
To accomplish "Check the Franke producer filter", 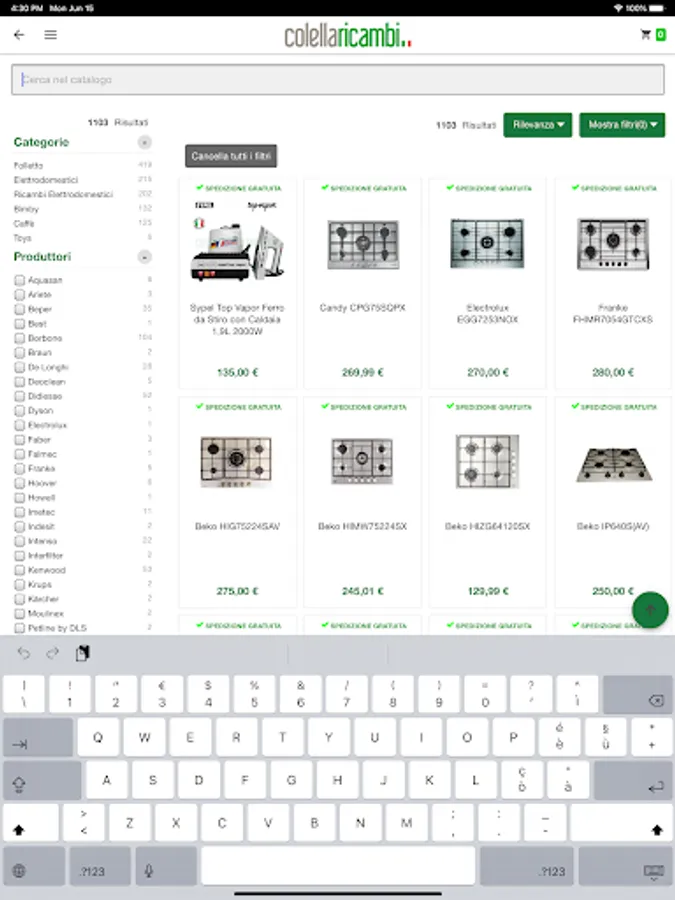I will click(20, 468).
